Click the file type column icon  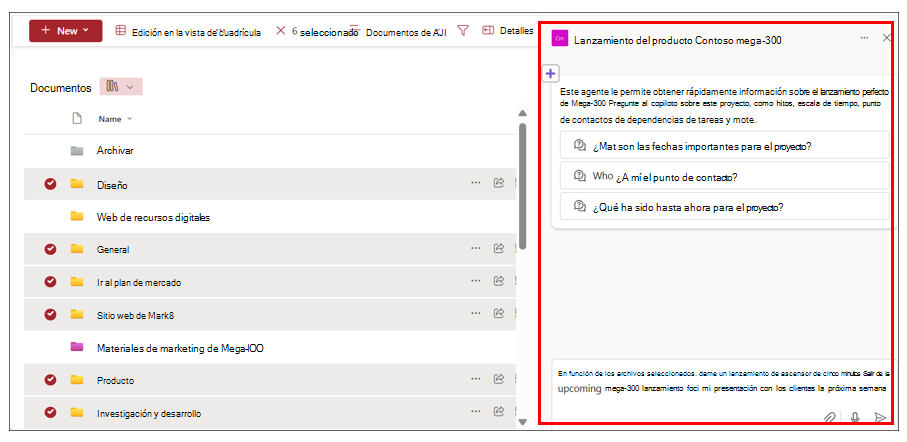coord(76,119)
